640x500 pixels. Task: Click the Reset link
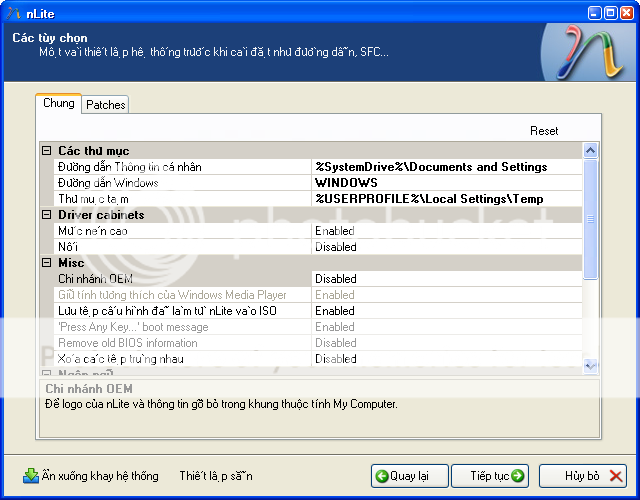pyautogui.click(x=544, y=131)
